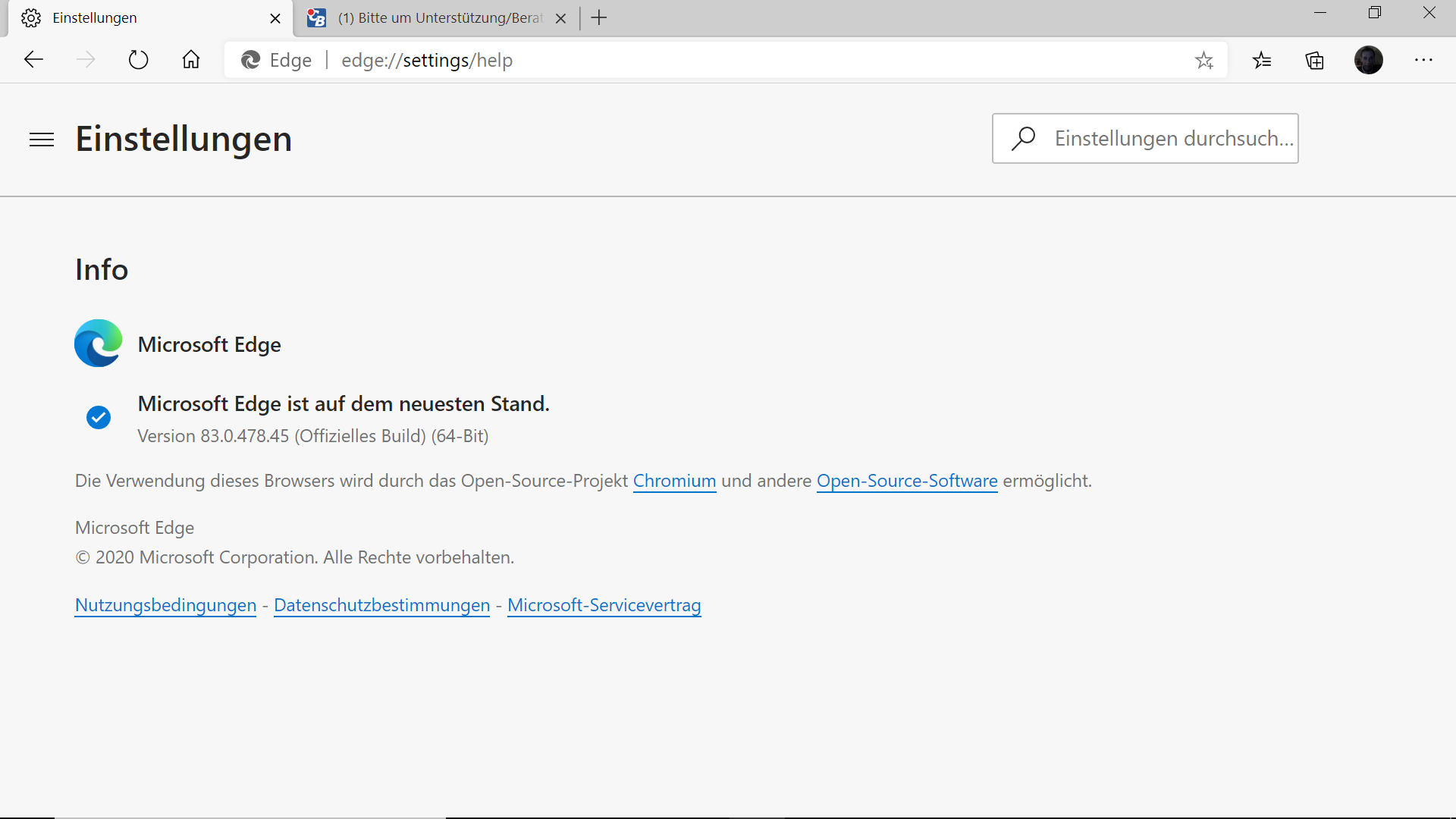This screenshot has height=819, width=1456.
Task: Switch to the Bitte um Unterstützung tab
Action: tap(440, 18)
